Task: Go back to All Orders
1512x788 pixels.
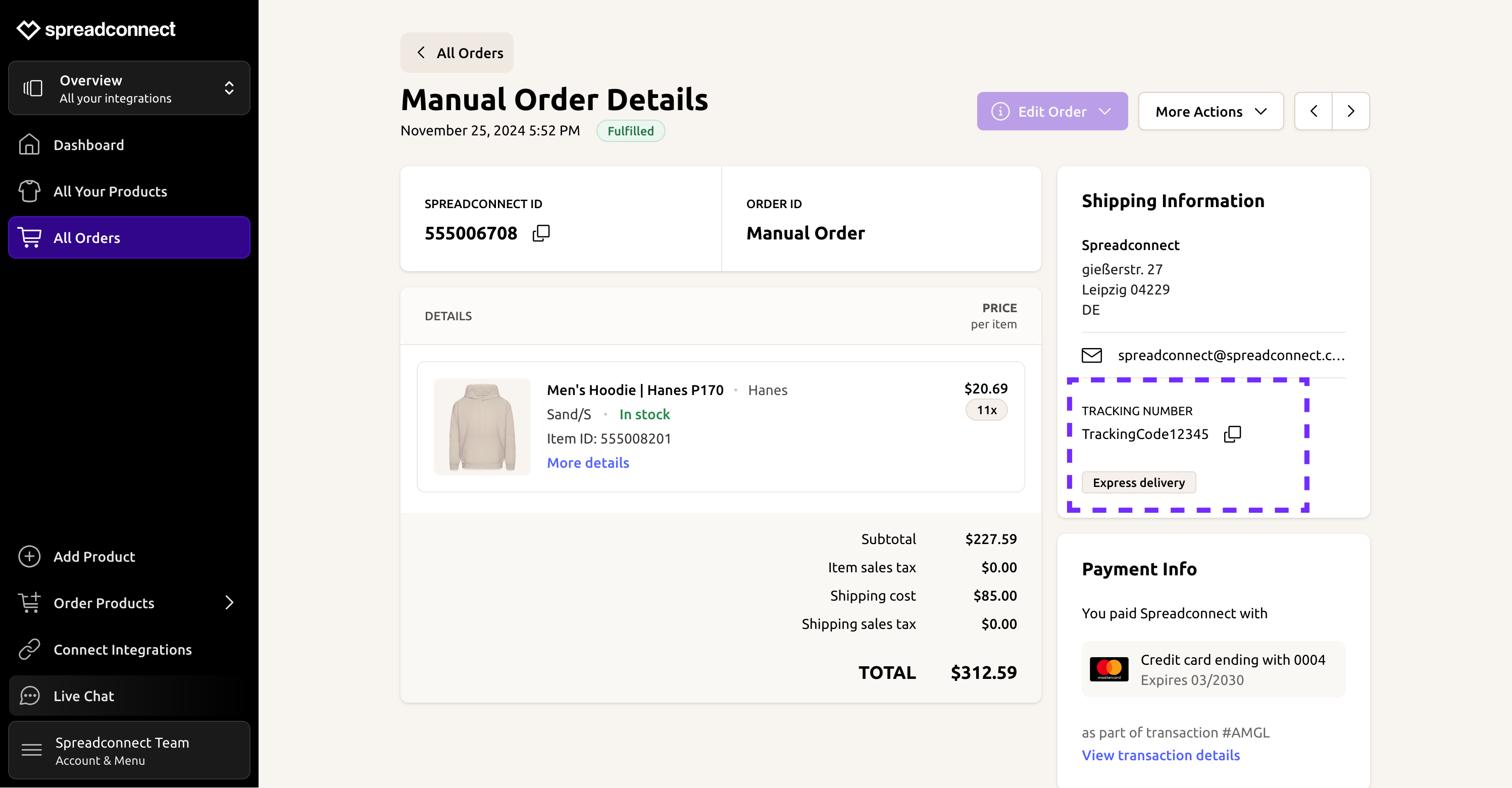Action: click(457, 53)
